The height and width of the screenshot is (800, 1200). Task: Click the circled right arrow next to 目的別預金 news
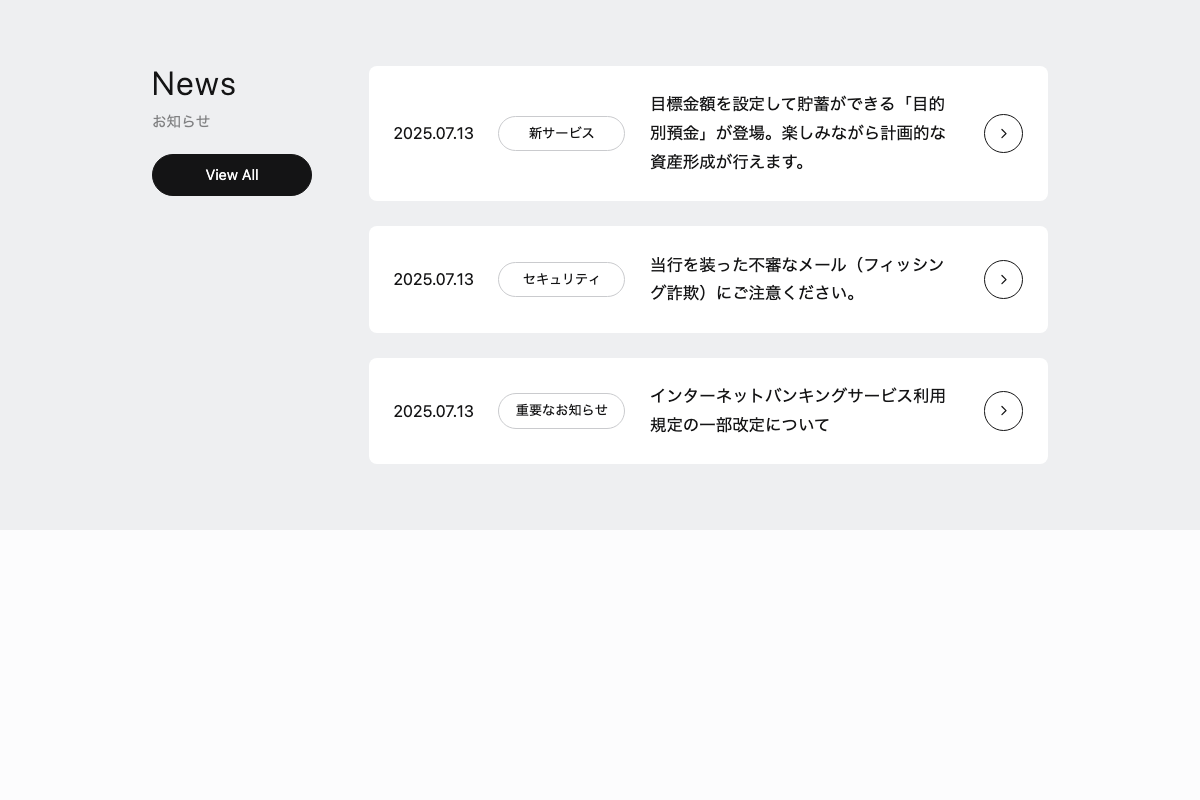tap(1003, 133)
